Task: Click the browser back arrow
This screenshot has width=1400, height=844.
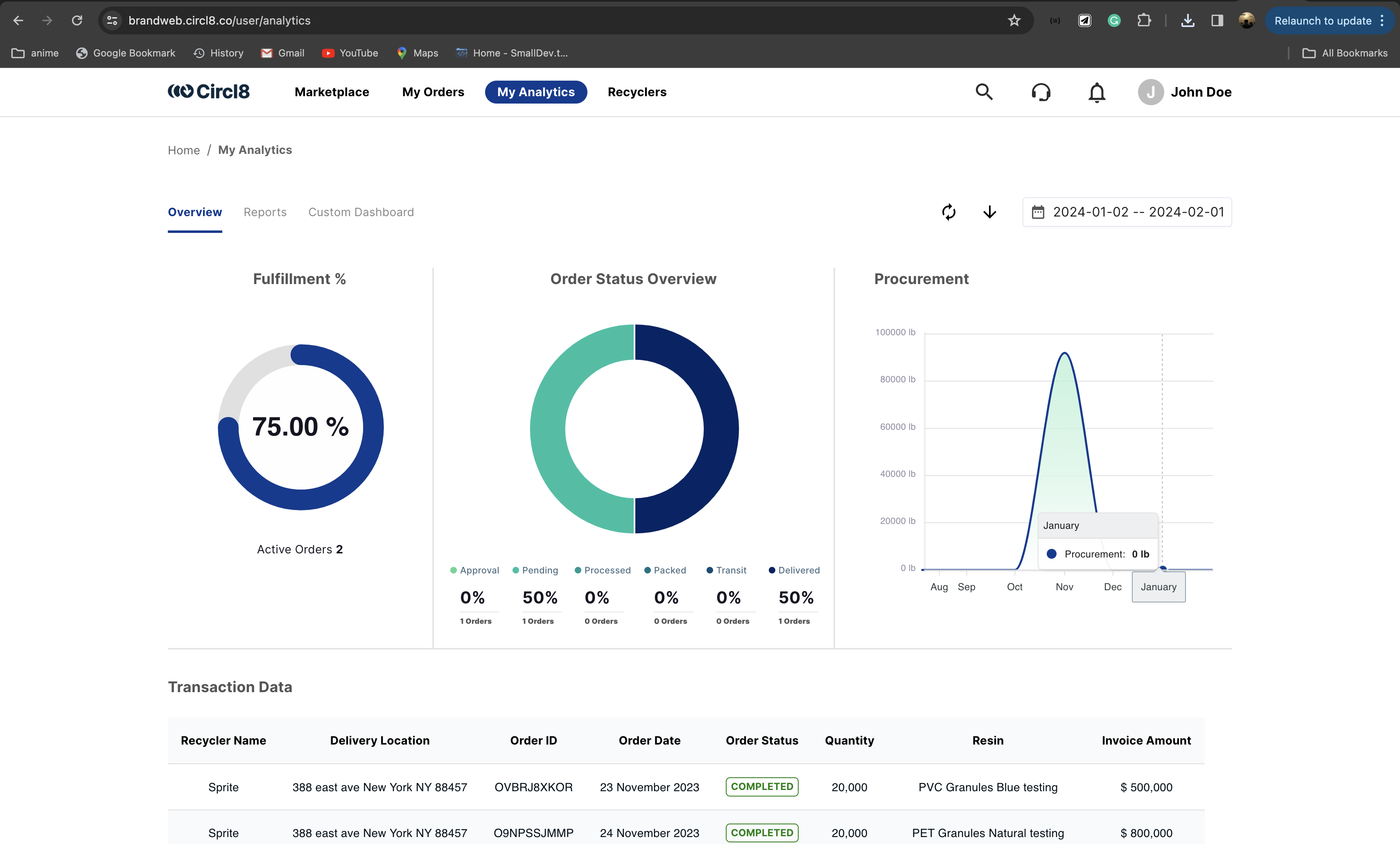Action: 18,20
